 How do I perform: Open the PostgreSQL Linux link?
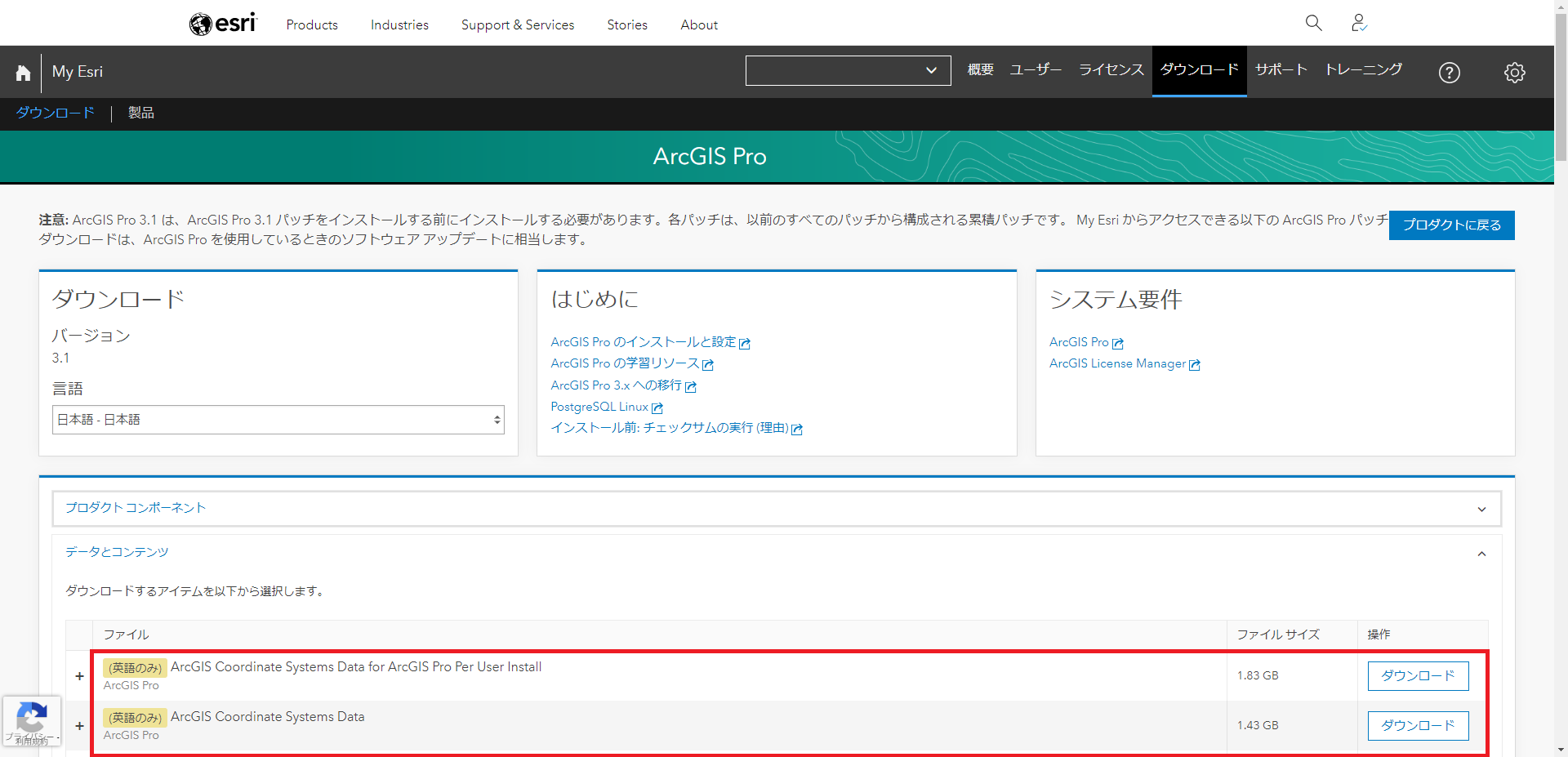[x=607, y=407]
